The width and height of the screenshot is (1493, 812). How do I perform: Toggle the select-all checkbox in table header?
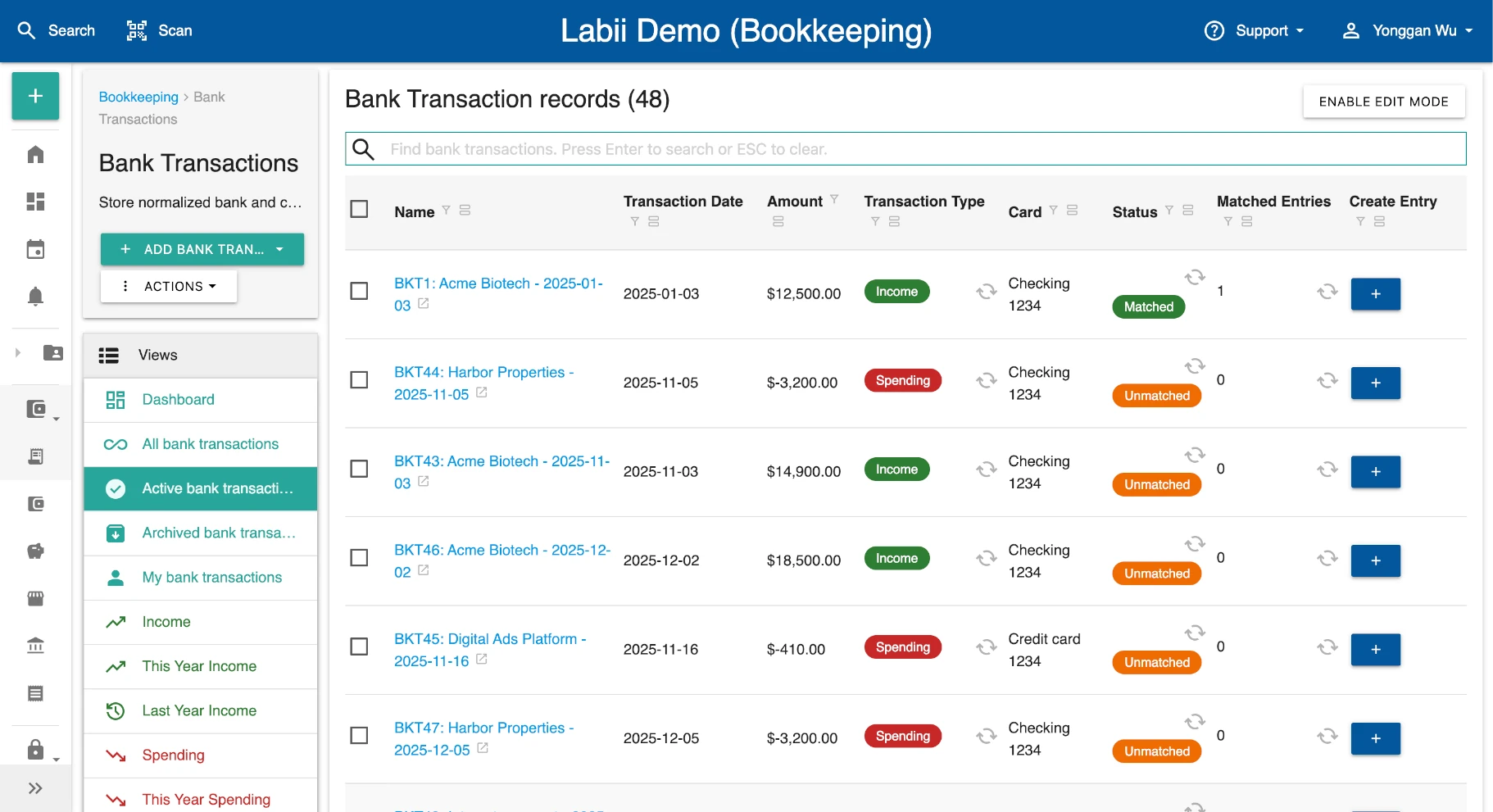359,209
